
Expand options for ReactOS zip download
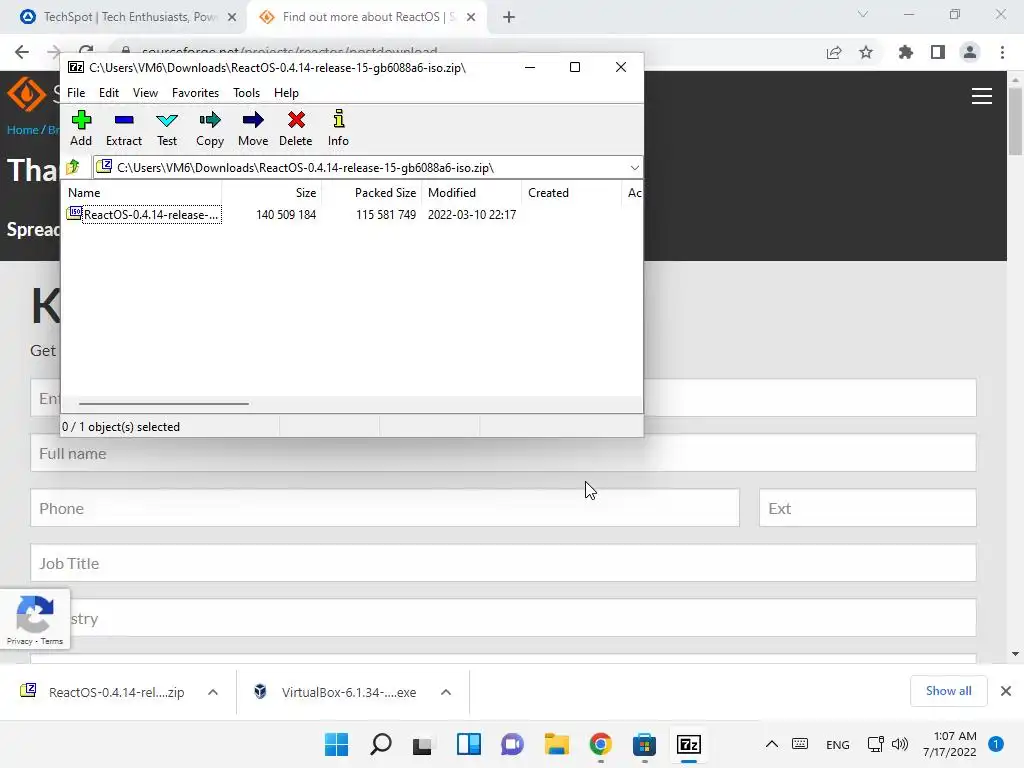point(213,692)
